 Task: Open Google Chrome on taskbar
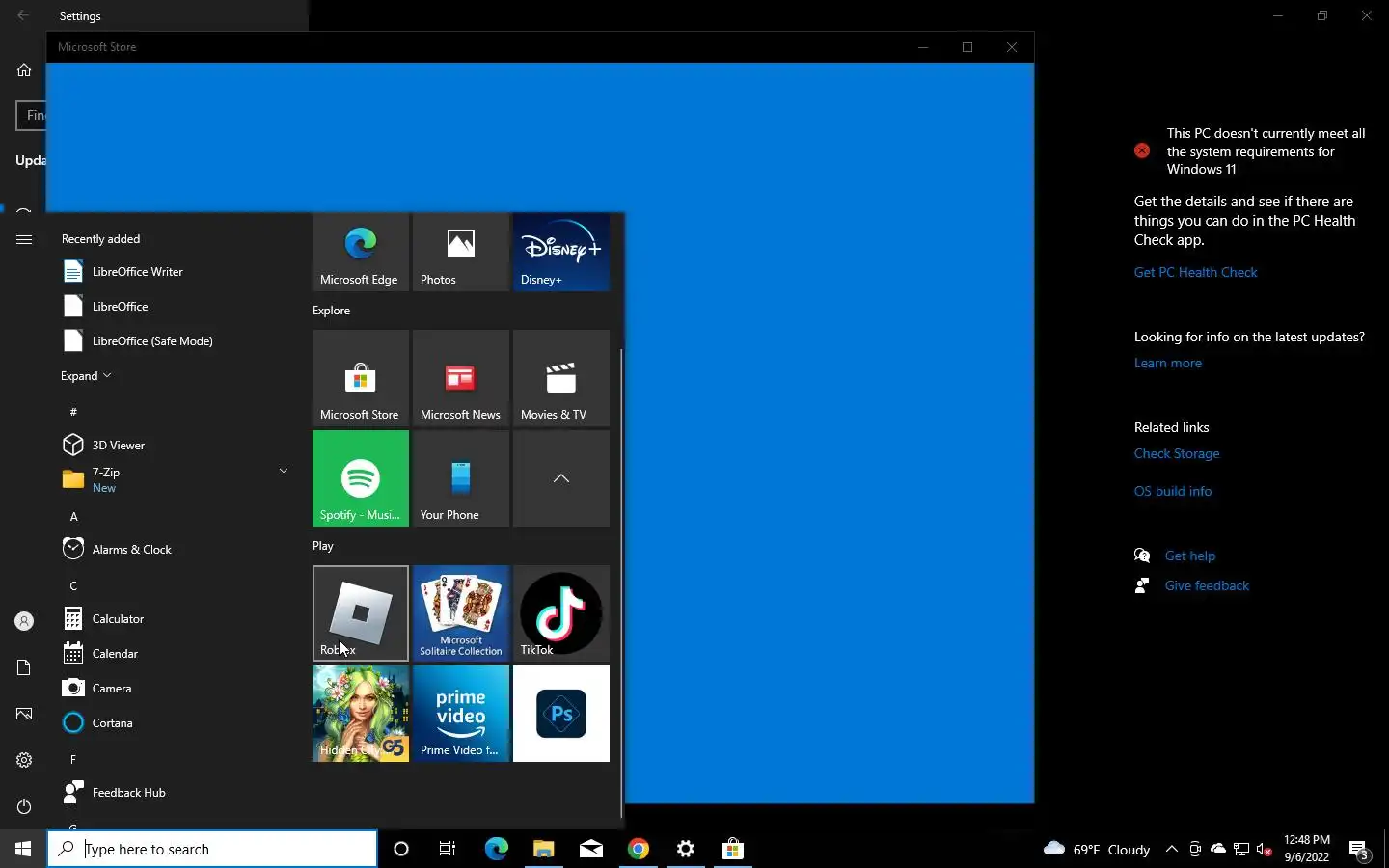click(639, 849)
